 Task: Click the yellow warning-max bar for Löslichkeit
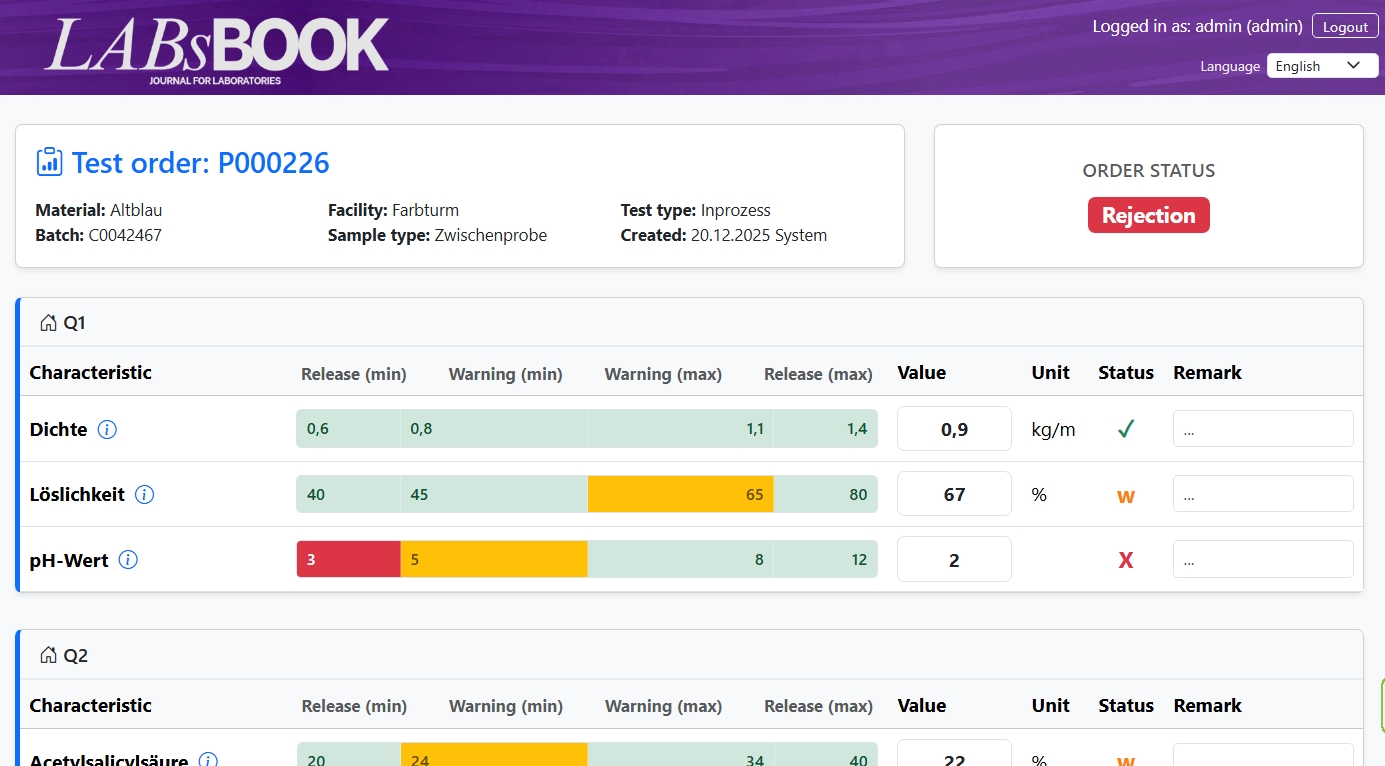(x=680, y=494)
